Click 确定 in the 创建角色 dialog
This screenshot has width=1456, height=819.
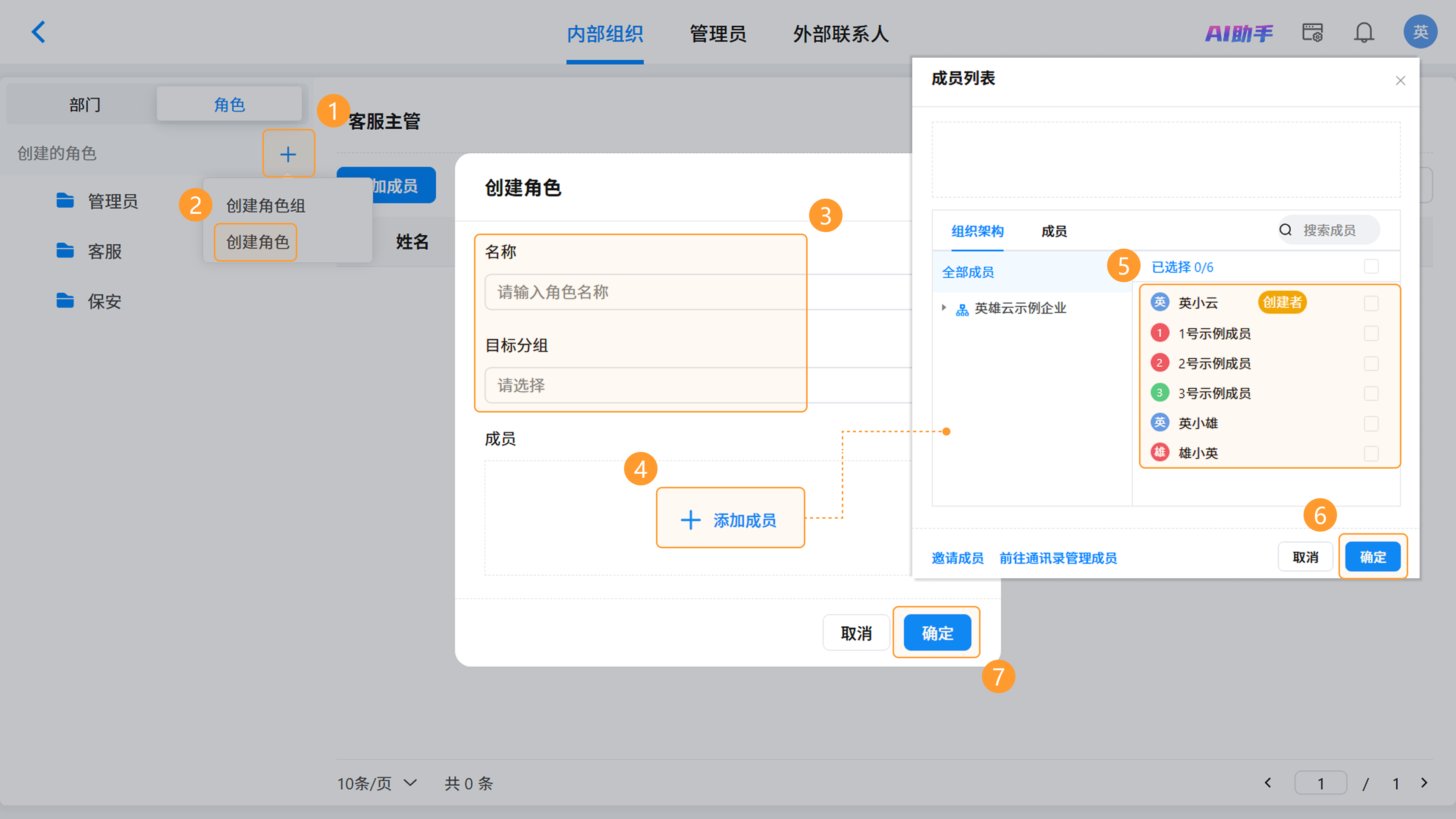937,633
